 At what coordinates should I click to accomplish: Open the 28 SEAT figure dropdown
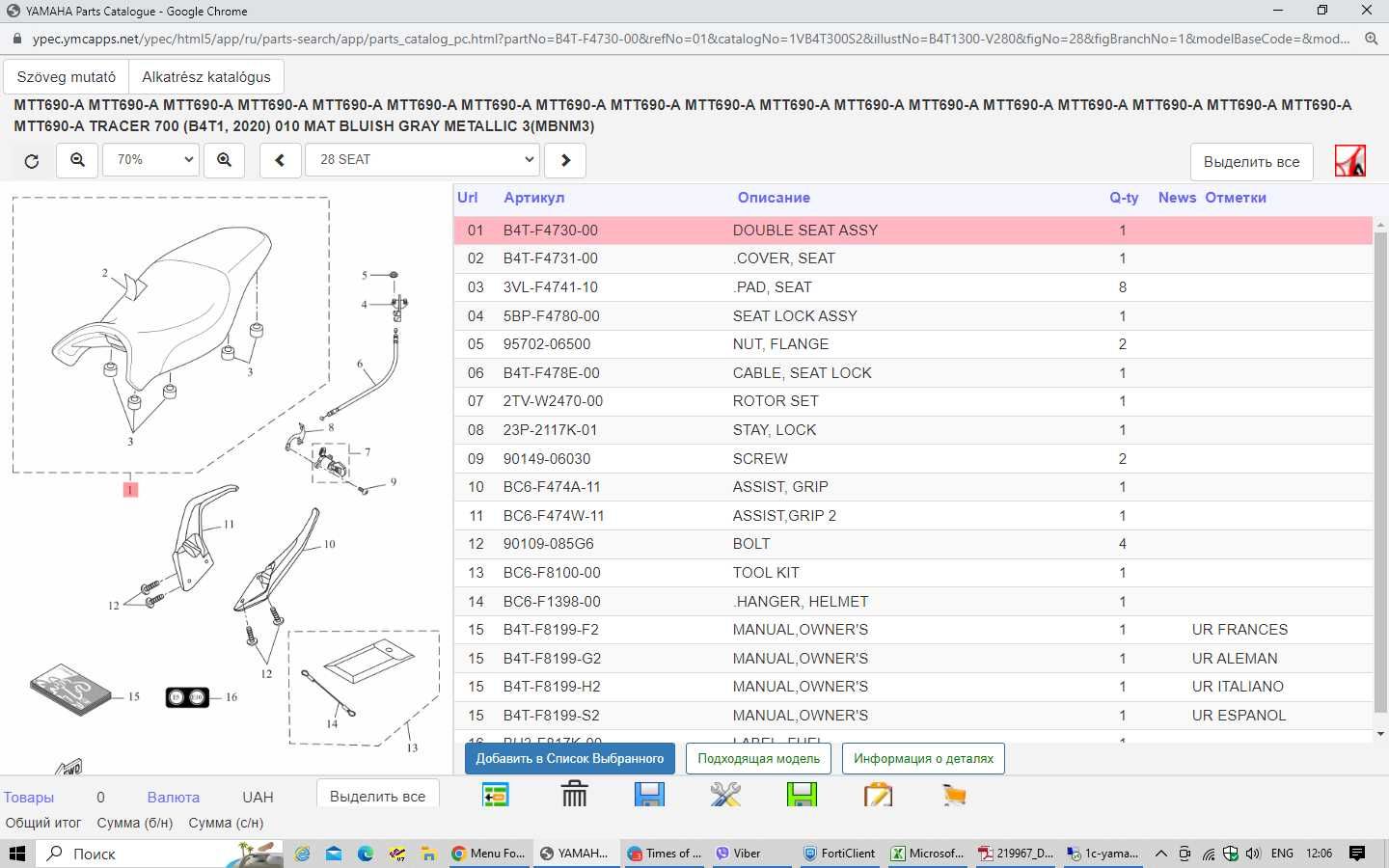pos(422,160)
